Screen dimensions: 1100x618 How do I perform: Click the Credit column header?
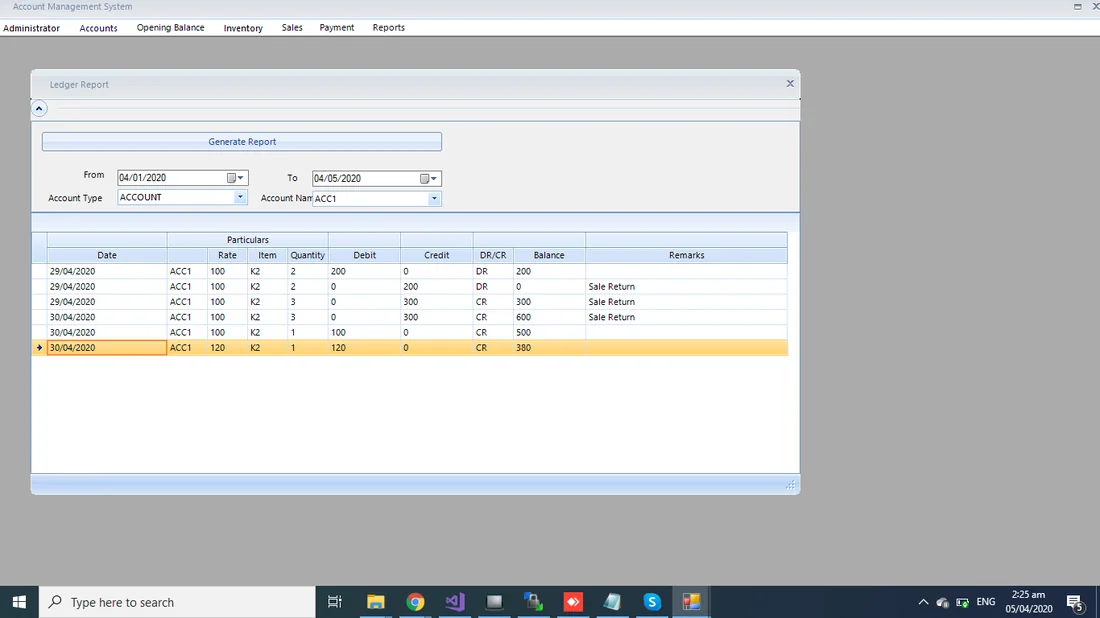click(436, 255)
